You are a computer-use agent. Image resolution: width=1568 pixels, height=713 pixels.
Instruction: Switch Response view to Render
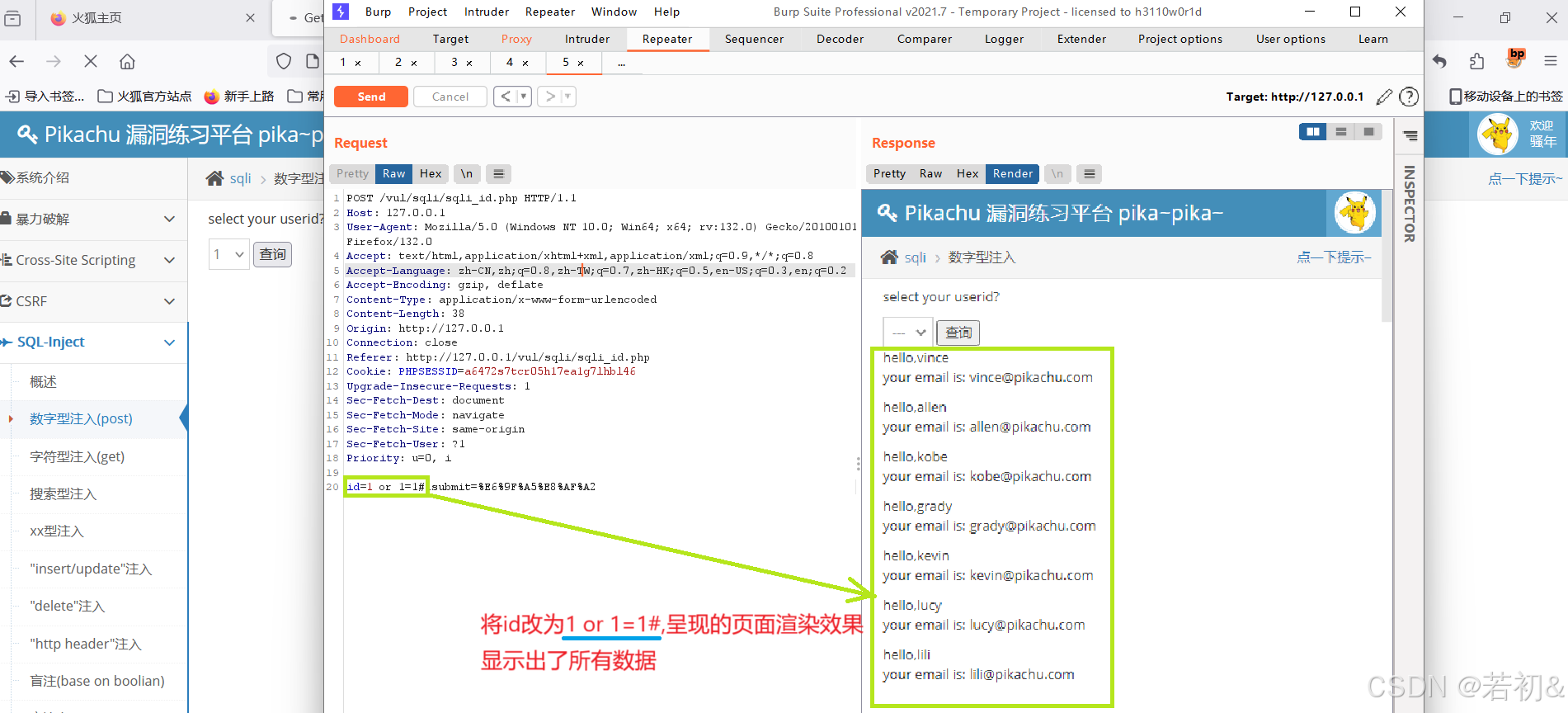point(1012,173)
